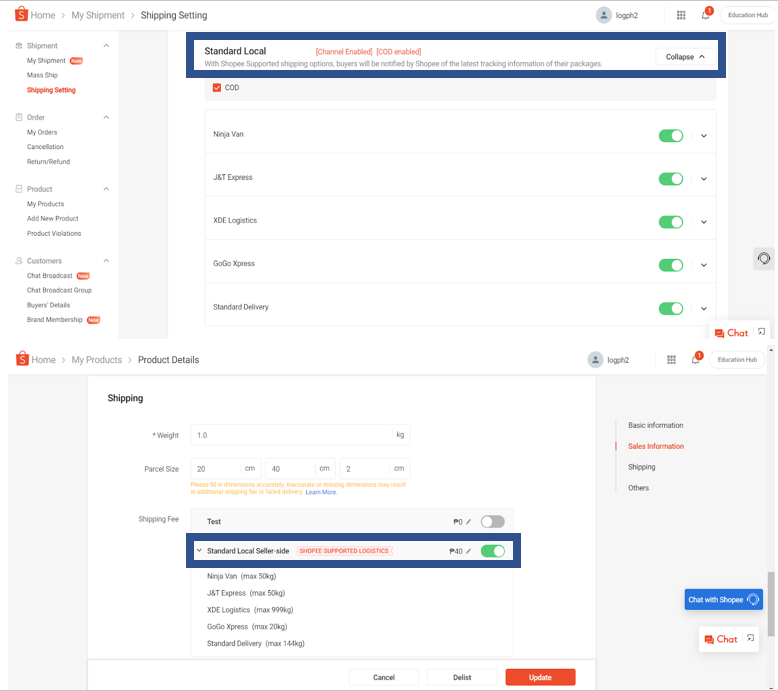Image resolution: width=778 pixels, height=691 pixels.
Task: Disable the Ninja Van toggle
Action: pyautogui.click(x=671, y=135)
